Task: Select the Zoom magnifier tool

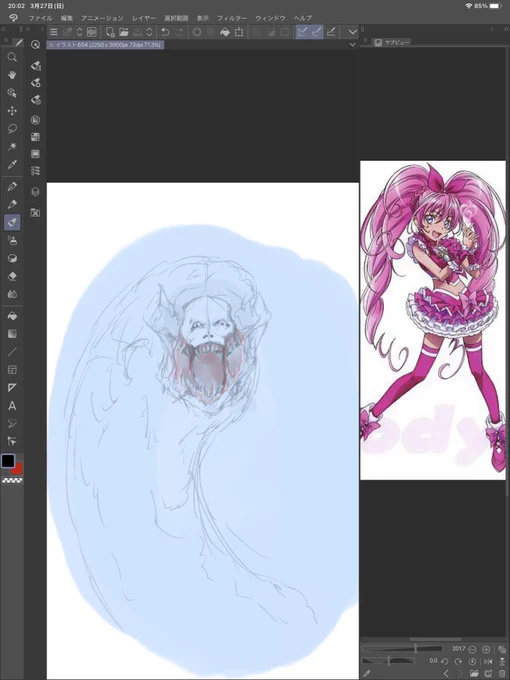Action: (12, 57)
